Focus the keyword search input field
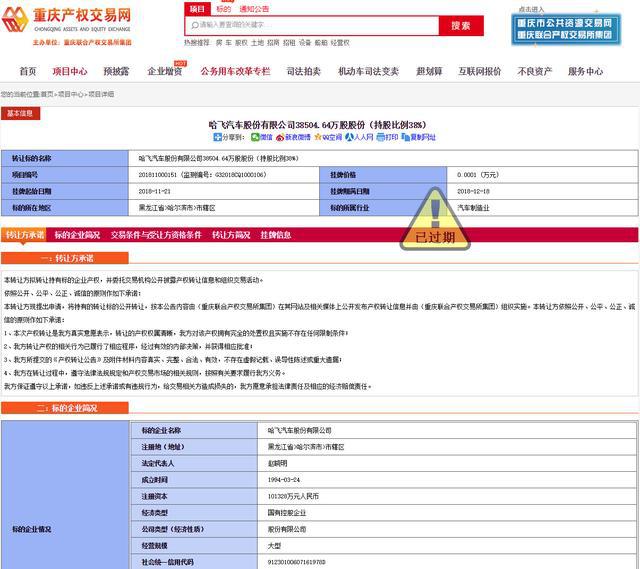This screenshot has height=569, width=640. (x=312, y=25)
